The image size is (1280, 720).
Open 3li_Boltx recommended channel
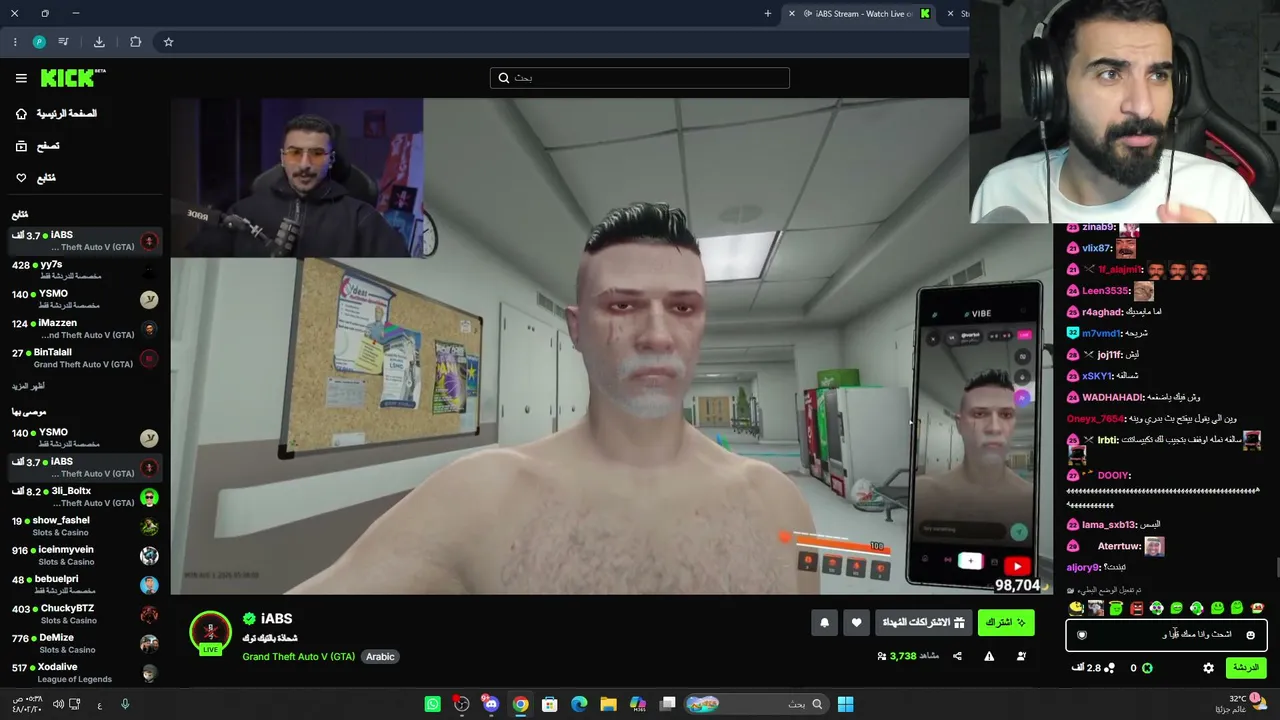point(85,497)
